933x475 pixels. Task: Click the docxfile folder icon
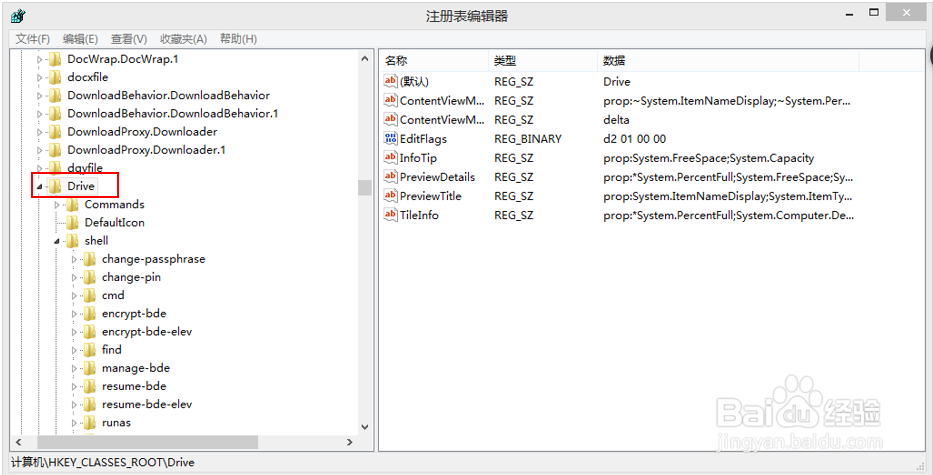coord(55,77)
